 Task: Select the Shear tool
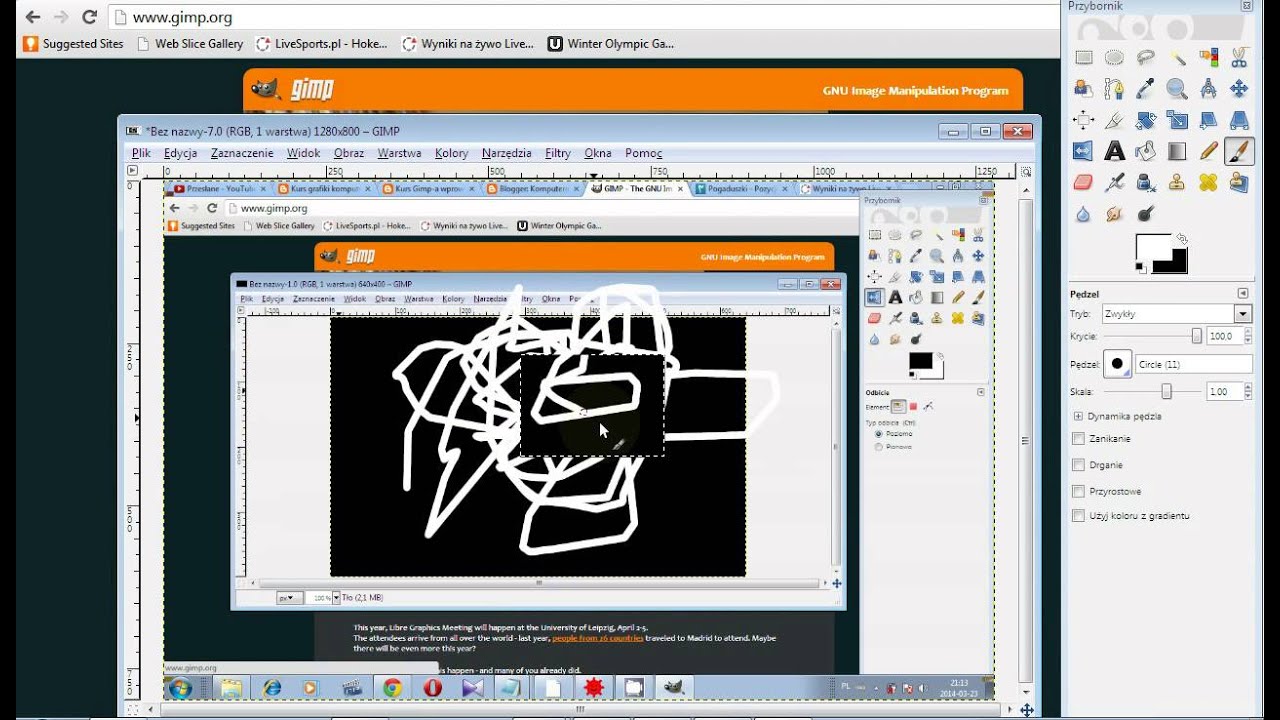click(x=1208, y=120)
